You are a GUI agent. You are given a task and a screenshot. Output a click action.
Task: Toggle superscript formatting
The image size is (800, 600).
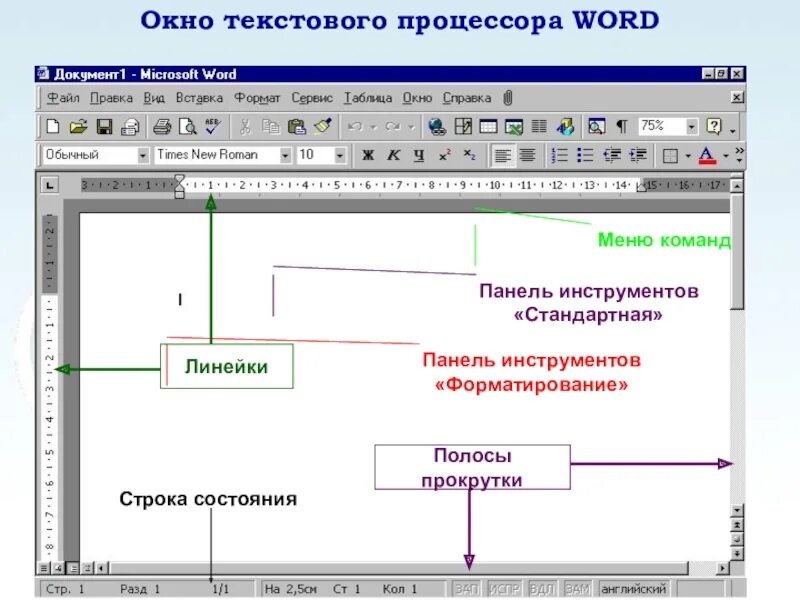click(x=444, y=155)
